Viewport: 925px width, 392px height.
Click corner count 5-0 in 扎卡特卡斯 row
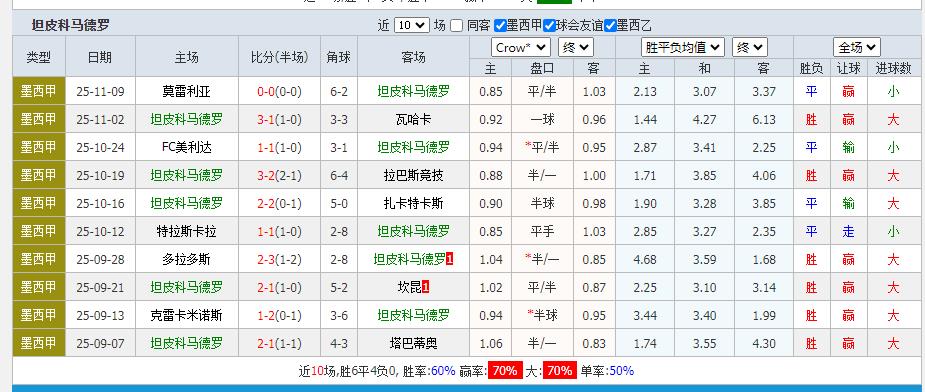[339, 204]
